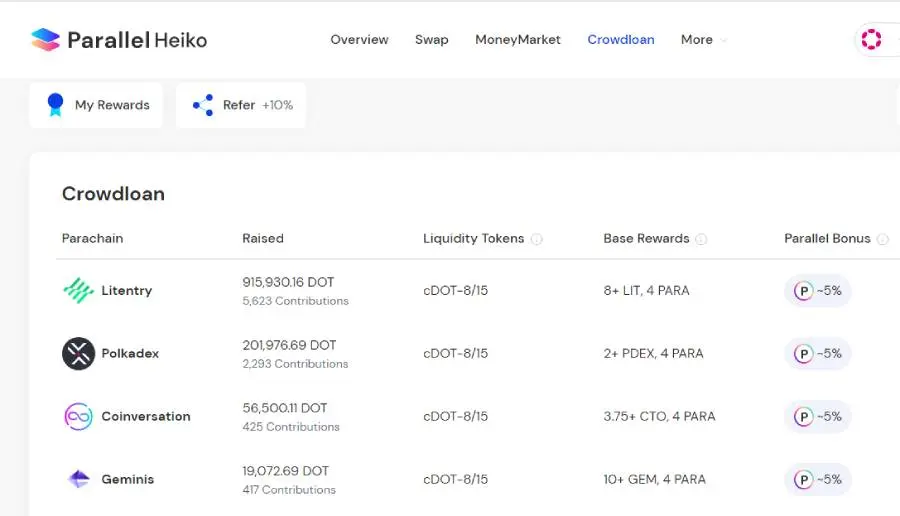Screen dimensions: 900x516
Task: Click the 8+ LIT, 4 PARA reward
Action: point(646,290)
